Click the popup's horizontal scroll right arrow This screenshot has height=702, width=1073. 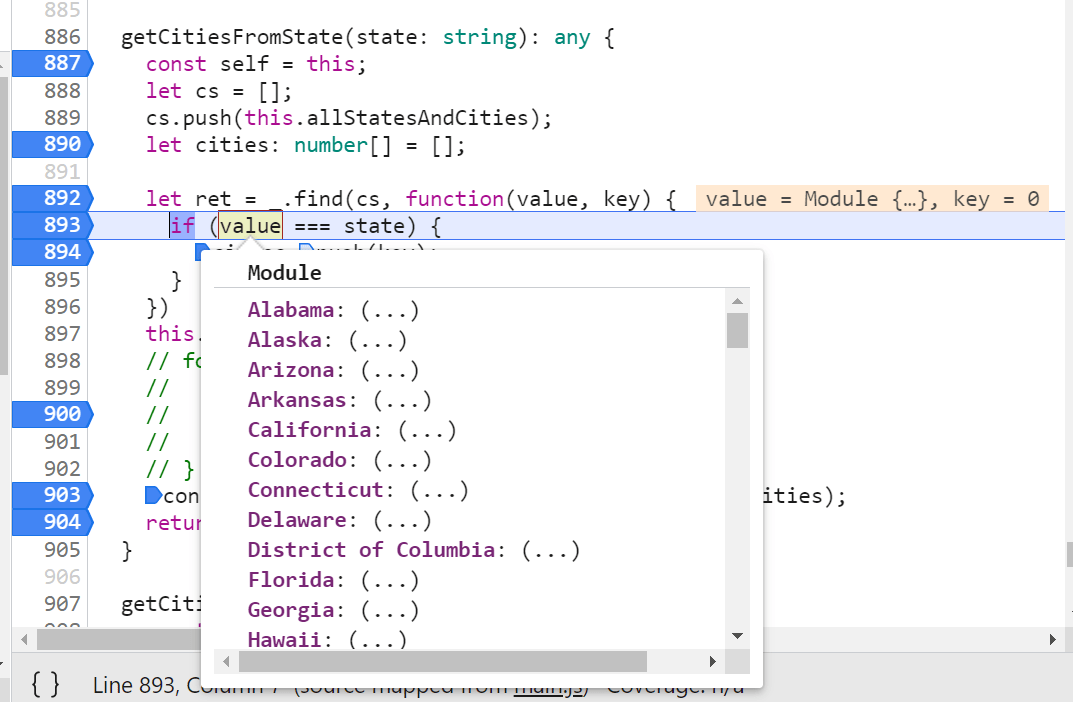point(712,661)
